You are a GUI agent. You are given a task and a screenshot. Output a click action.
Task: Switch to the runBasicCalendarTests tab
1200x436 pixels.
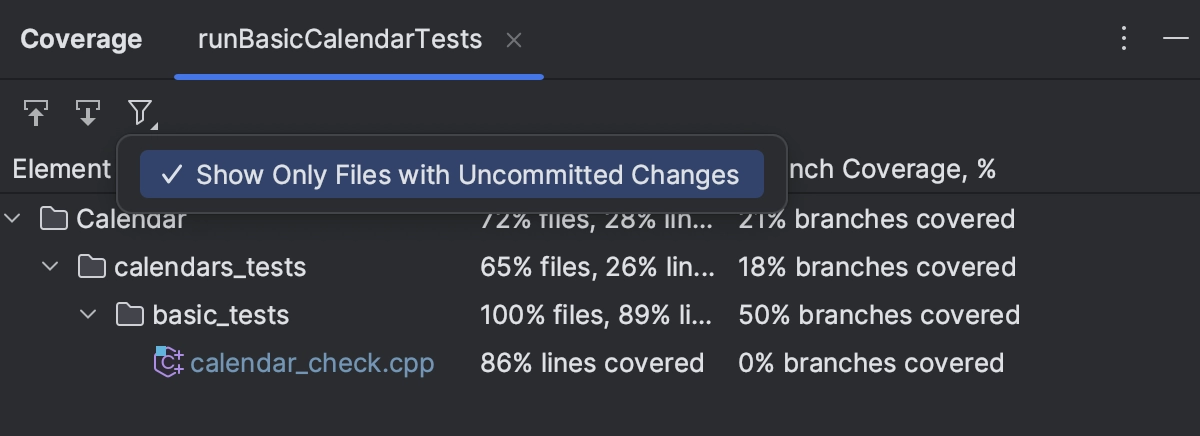click(x=340, y=40)
